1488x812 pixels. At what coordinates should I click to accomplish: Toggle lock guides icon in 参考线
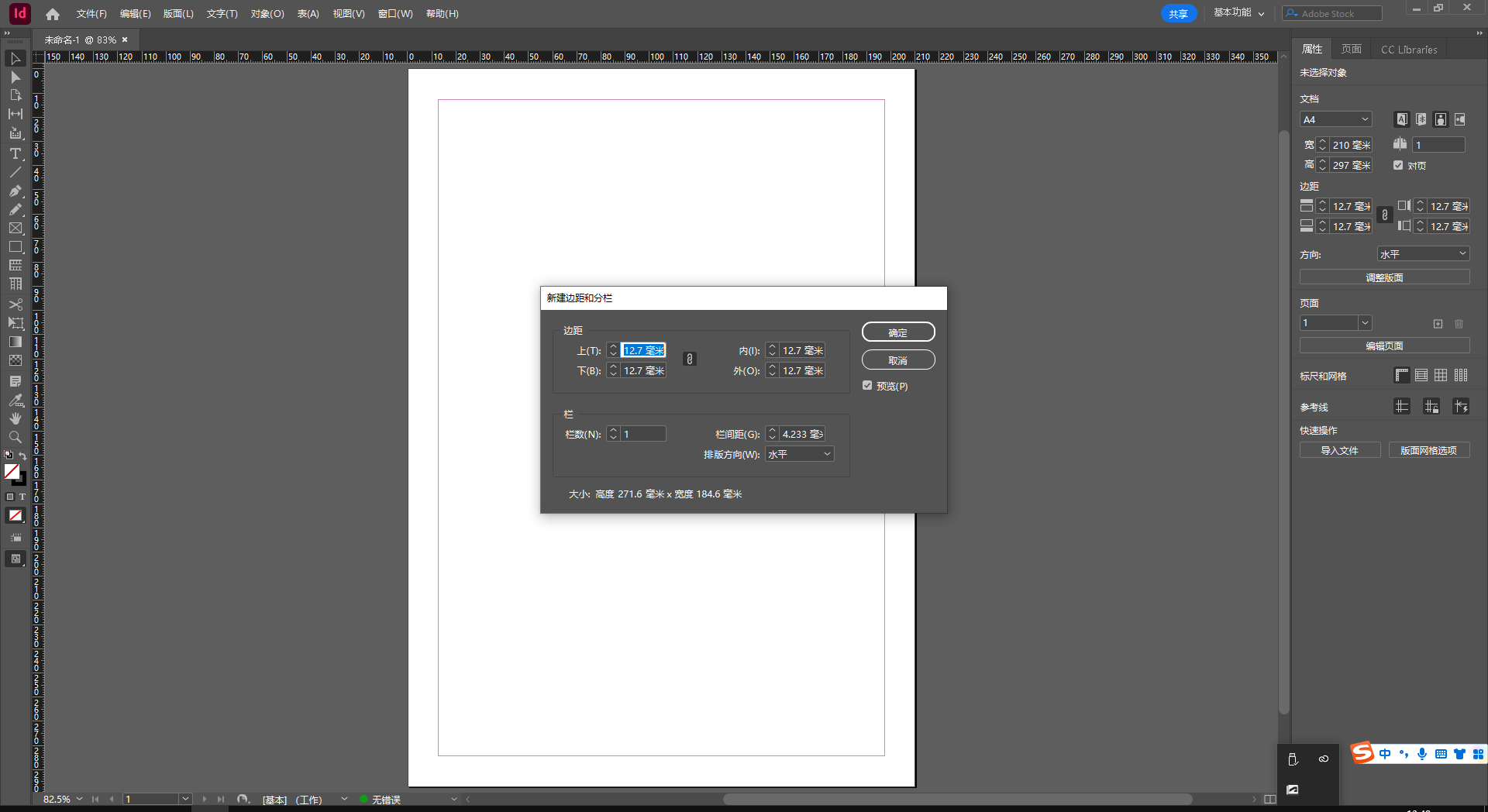[1431, 407]
